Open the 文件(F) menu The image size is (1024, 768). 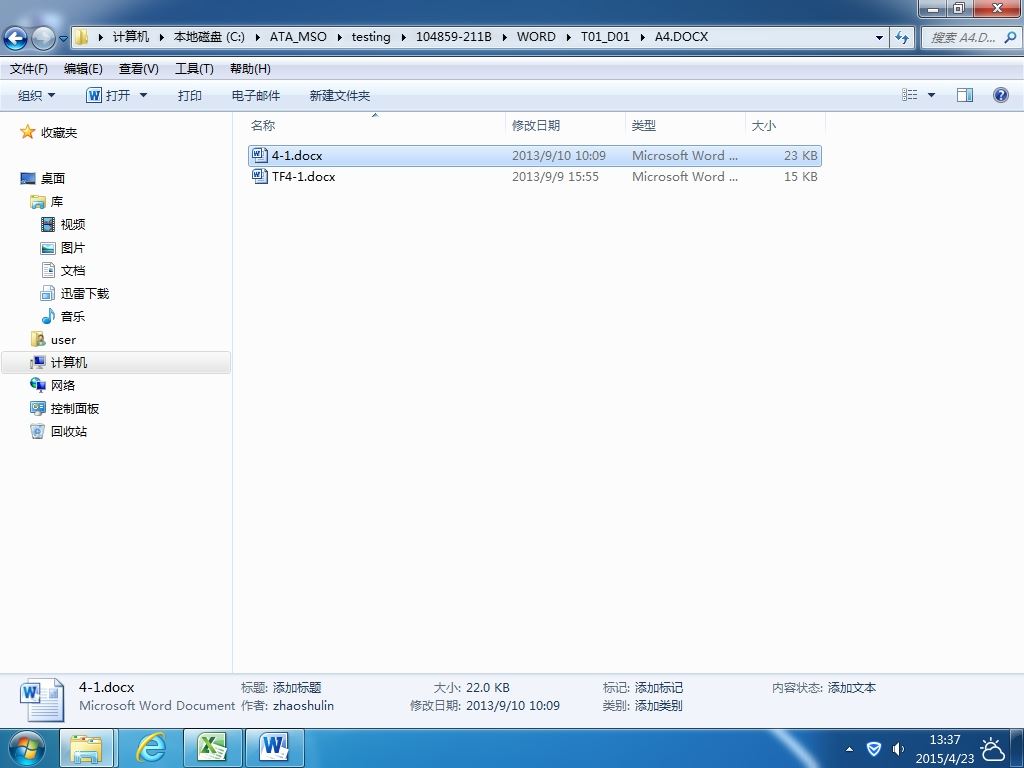coord(29,69)
